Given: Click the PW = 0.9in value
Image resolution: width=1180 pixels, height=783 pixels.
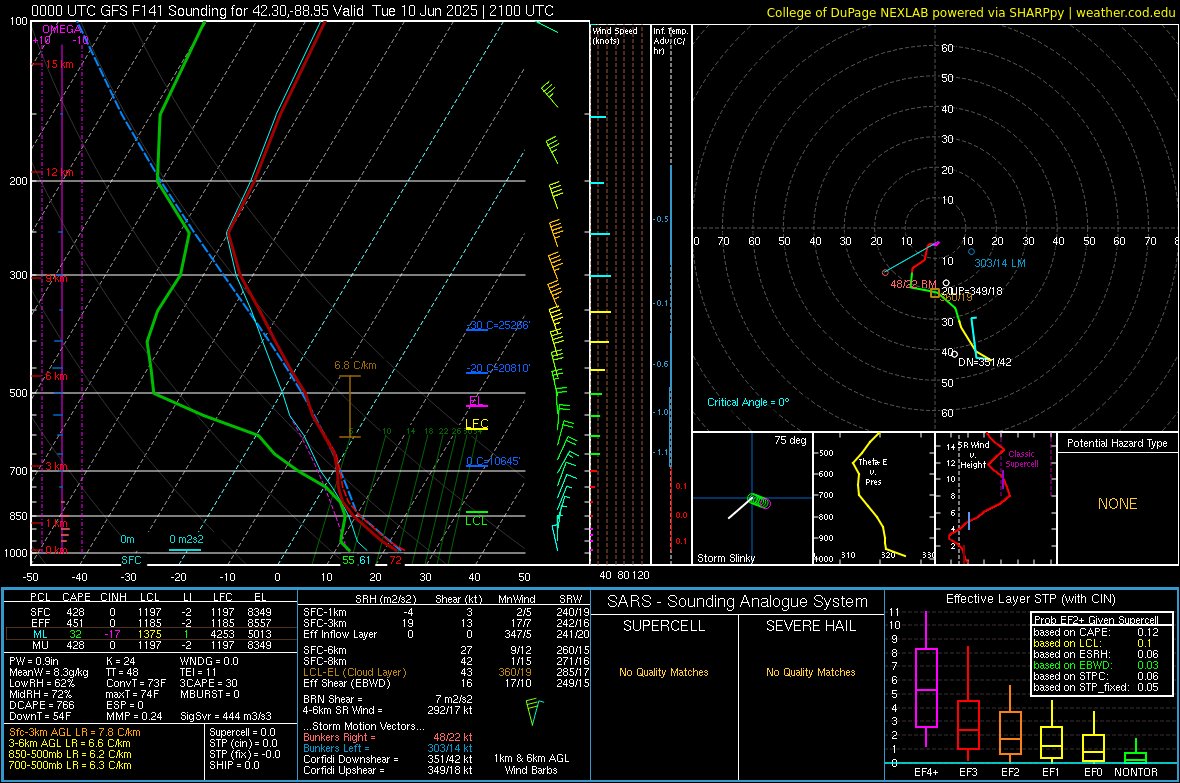Looking at the screenshot, I should pos(34,661).
